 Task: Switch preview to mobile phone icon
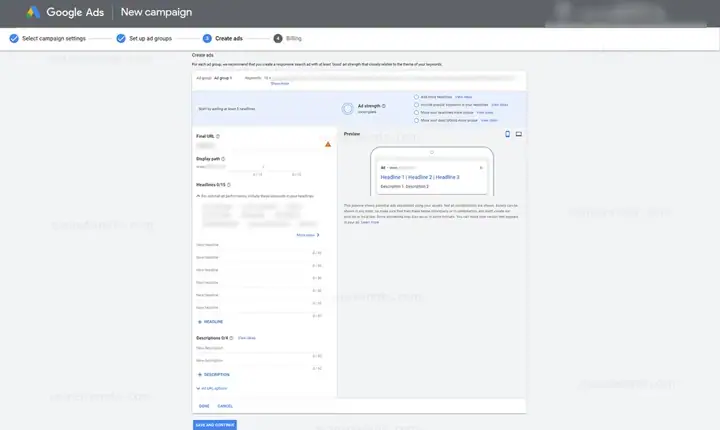coord(507,134)
